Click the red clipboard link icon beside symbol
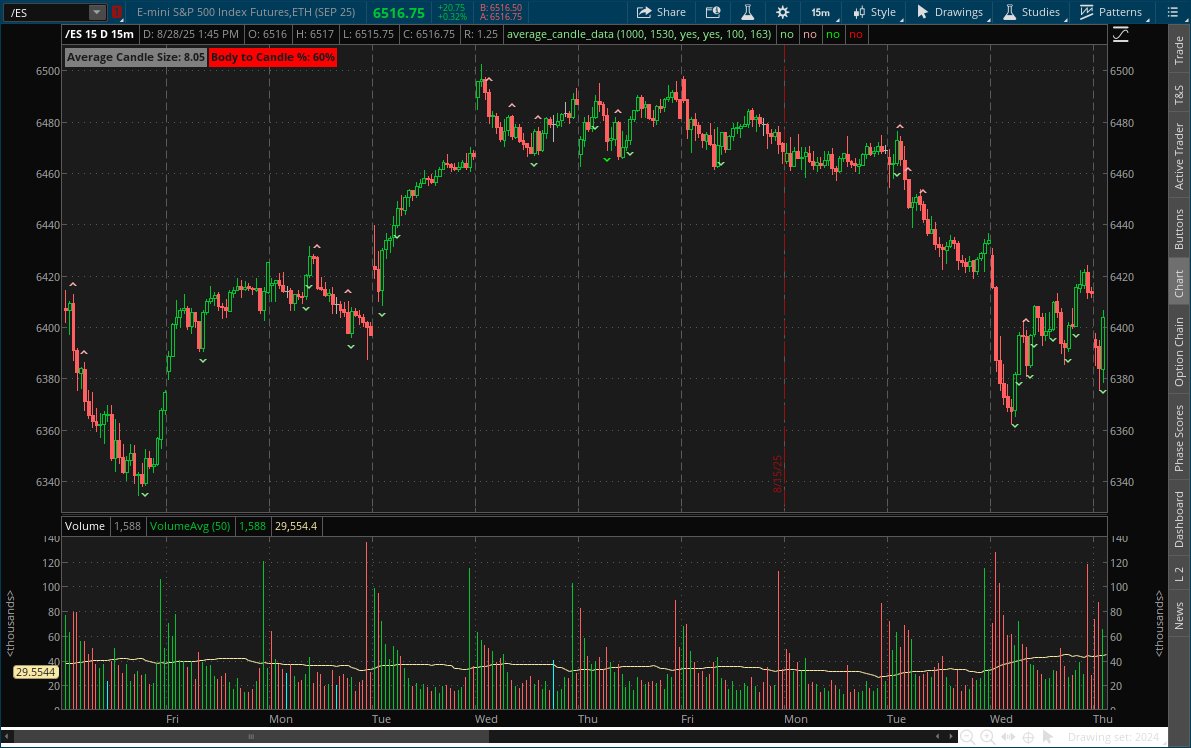The width and height of the screenshot is (1191, 748). 116,12
